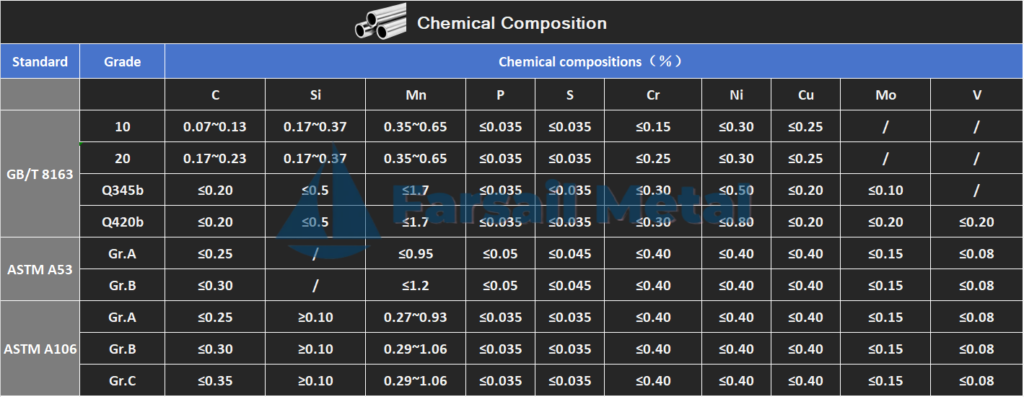The height and width of the screenshot is (397, 1024).
Task: Click the Standard column header
Action: tap(40, 61)
